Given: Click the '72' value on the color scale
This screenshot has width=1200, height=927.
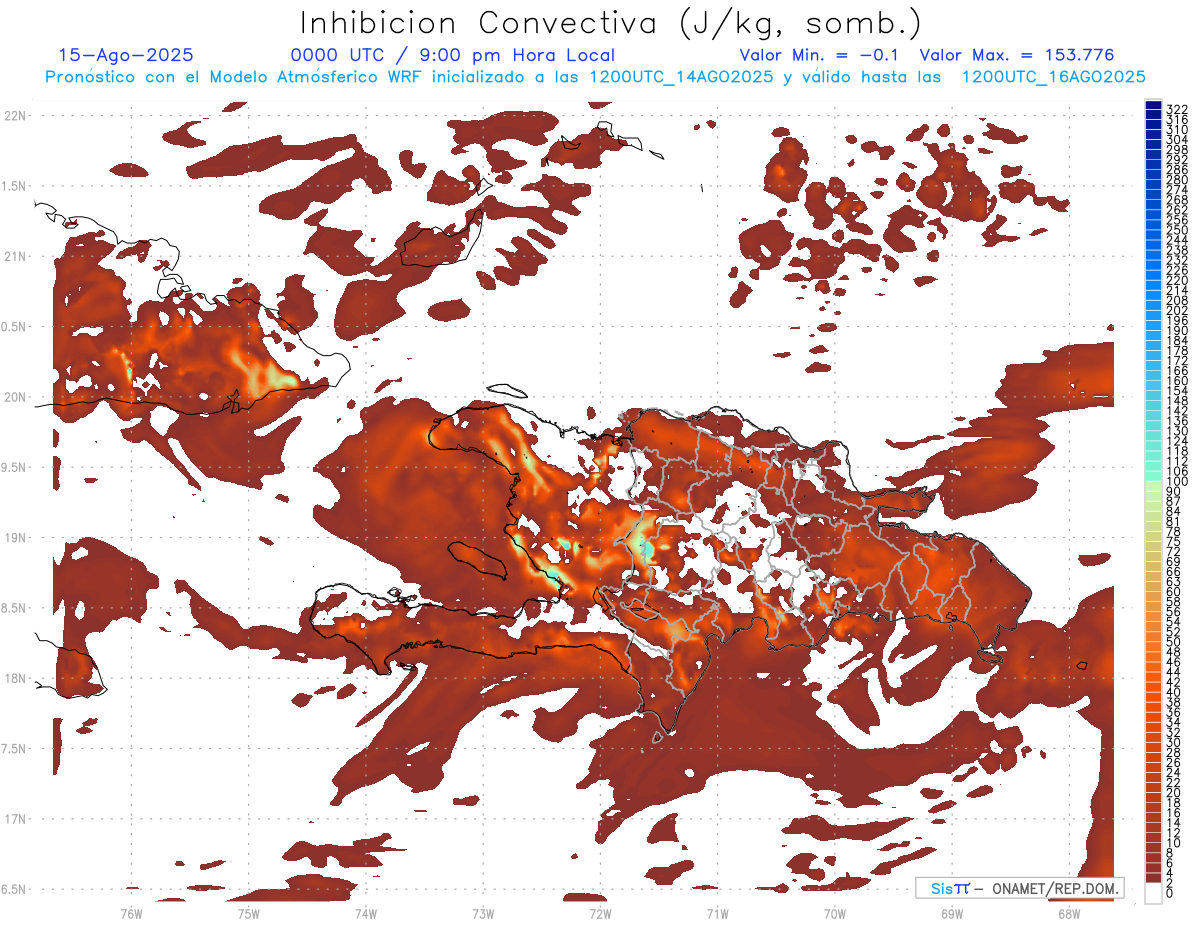Looking at the screenshot, I should (x=1174, y=551).
